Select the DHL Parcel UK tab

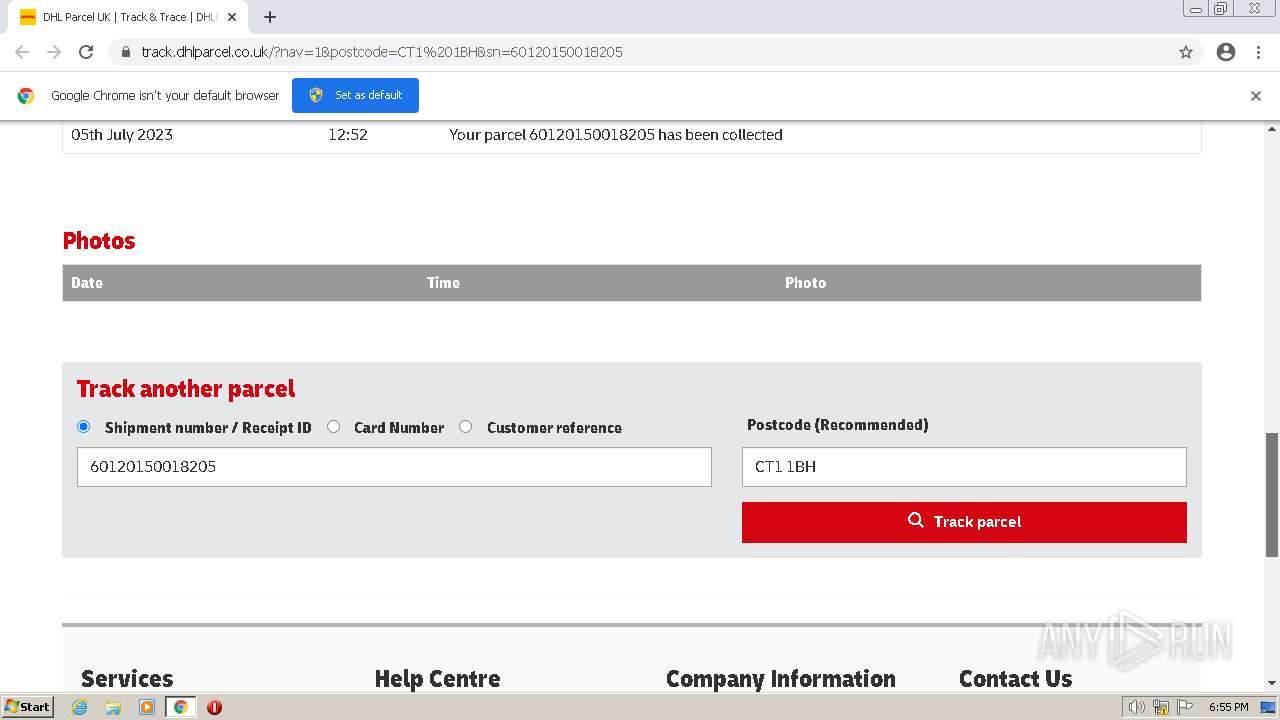[128, 17]
